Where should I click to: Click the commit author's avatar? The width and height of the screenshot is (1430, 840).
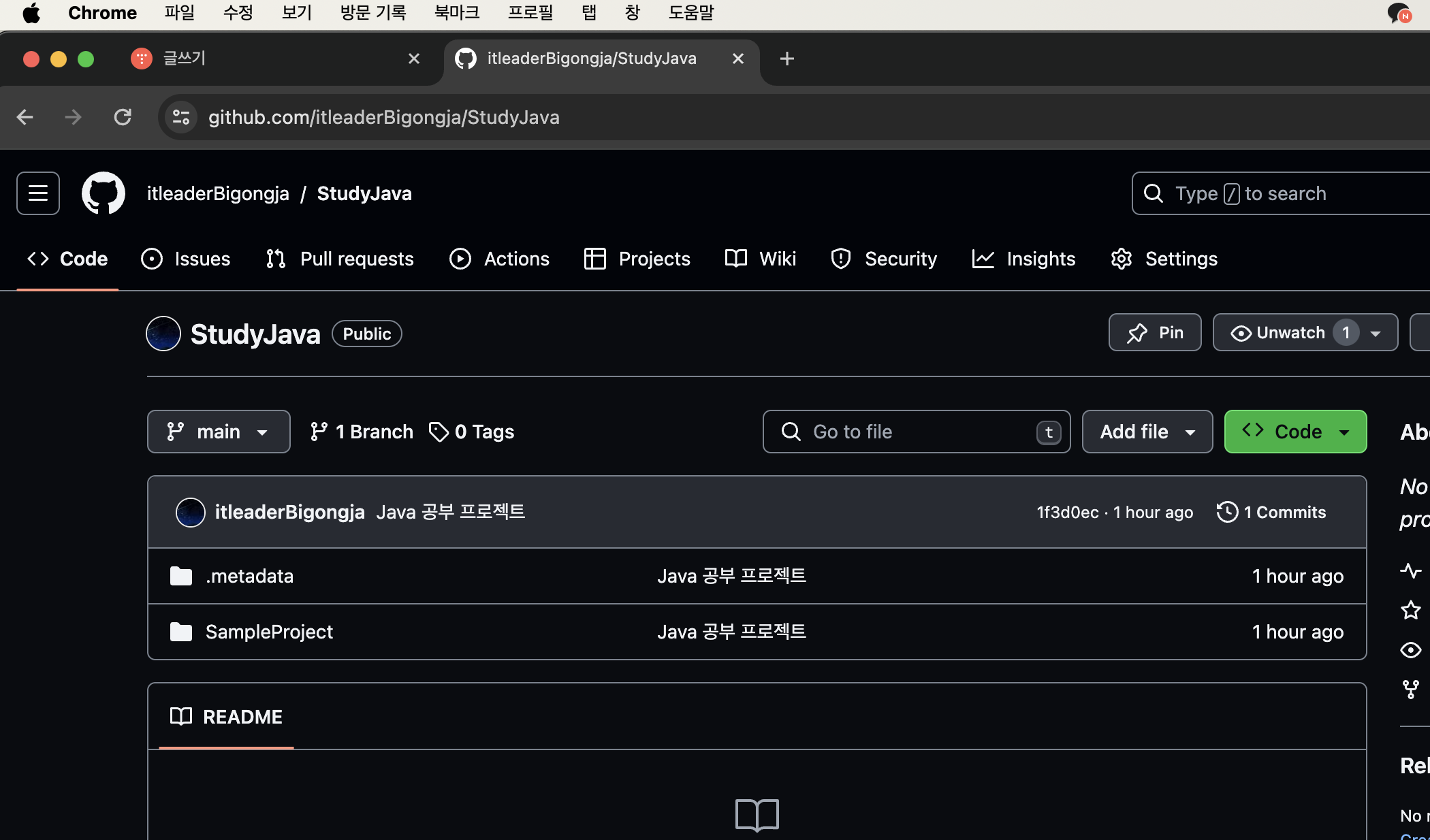click(191, 512)
